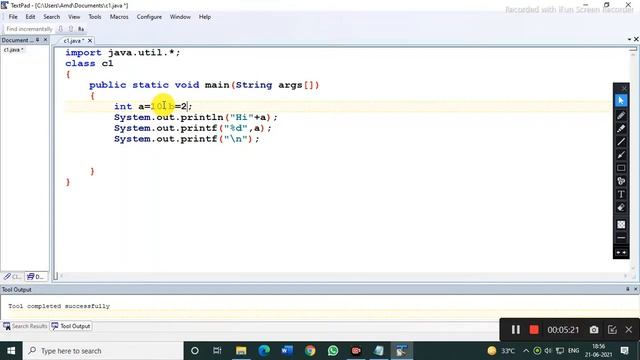
Task: Choose the rectangle shape tool
Action: pos(621,168)
